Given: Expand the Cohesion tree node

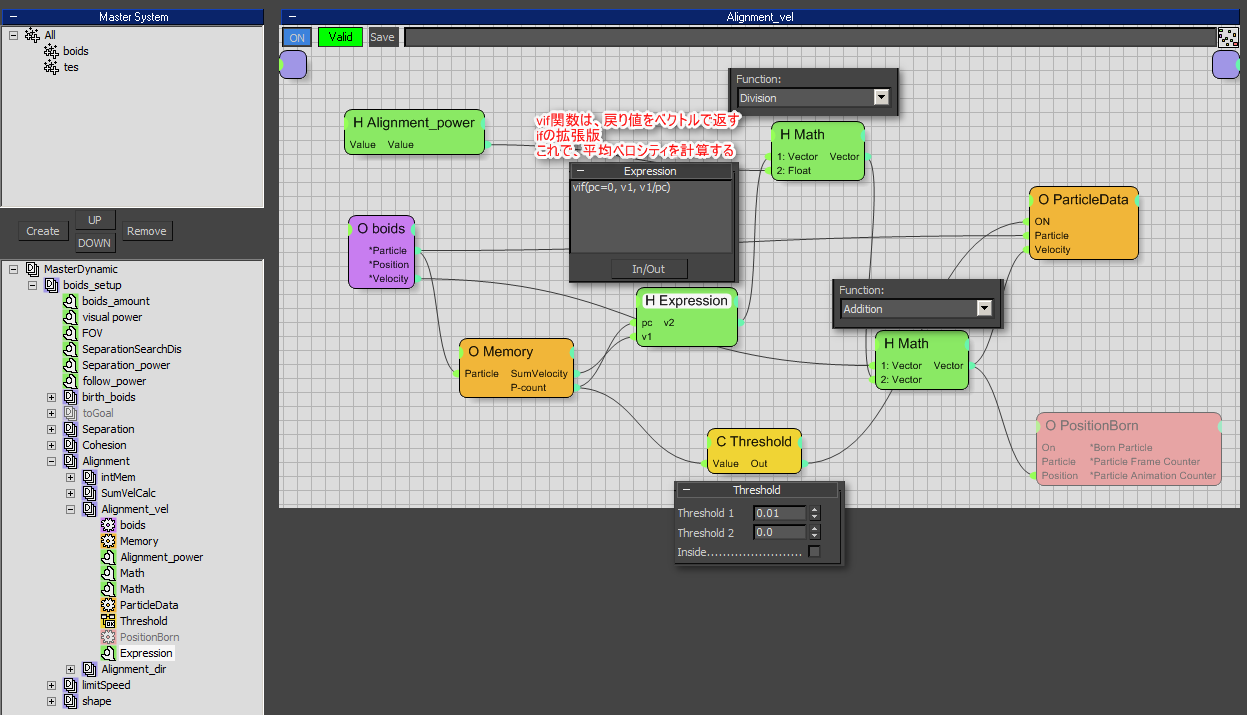Looking at the screenshot, I should coord(52,445).
